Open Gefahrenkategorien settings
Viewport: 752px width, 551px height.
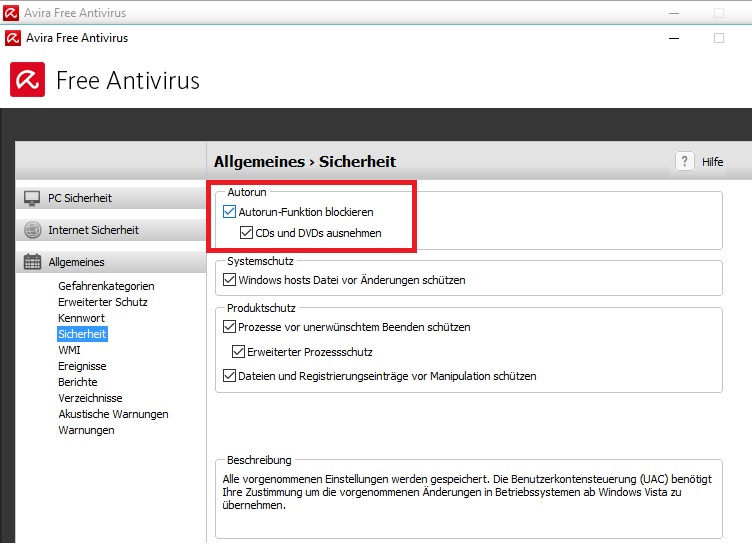106,286
